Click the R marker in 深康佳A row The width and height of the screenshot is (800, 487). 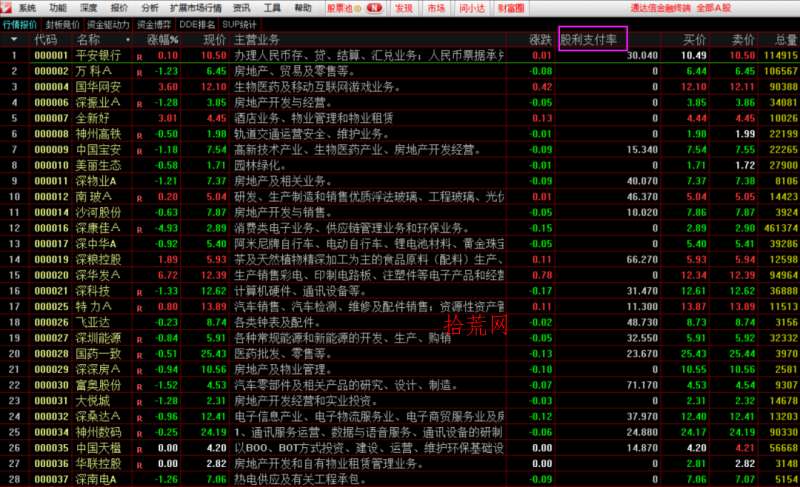[x=139, y=230]
